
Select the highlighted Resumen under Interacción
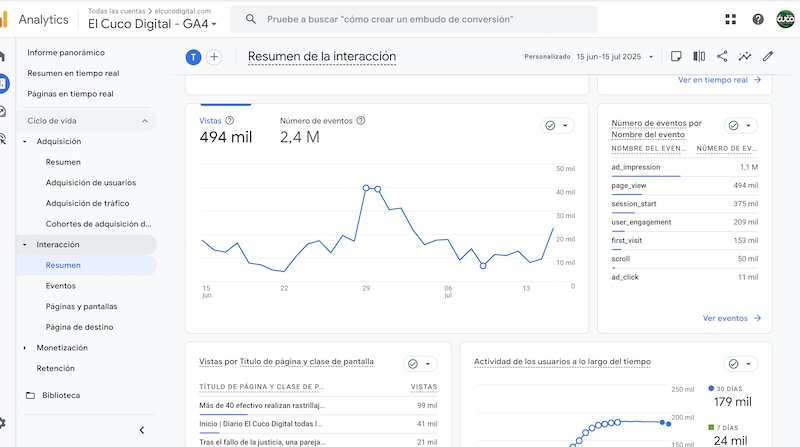tap(86, 265)
